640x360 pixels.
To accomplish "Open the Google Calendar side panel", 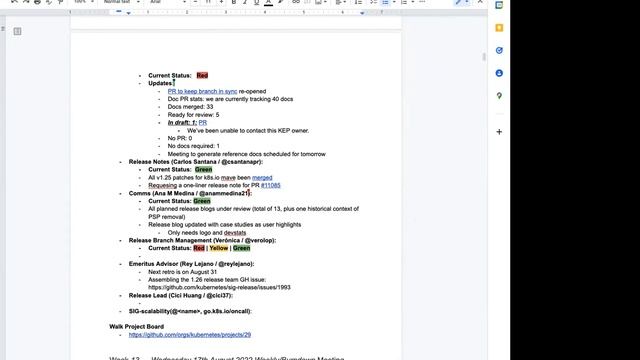I will 499,5.
